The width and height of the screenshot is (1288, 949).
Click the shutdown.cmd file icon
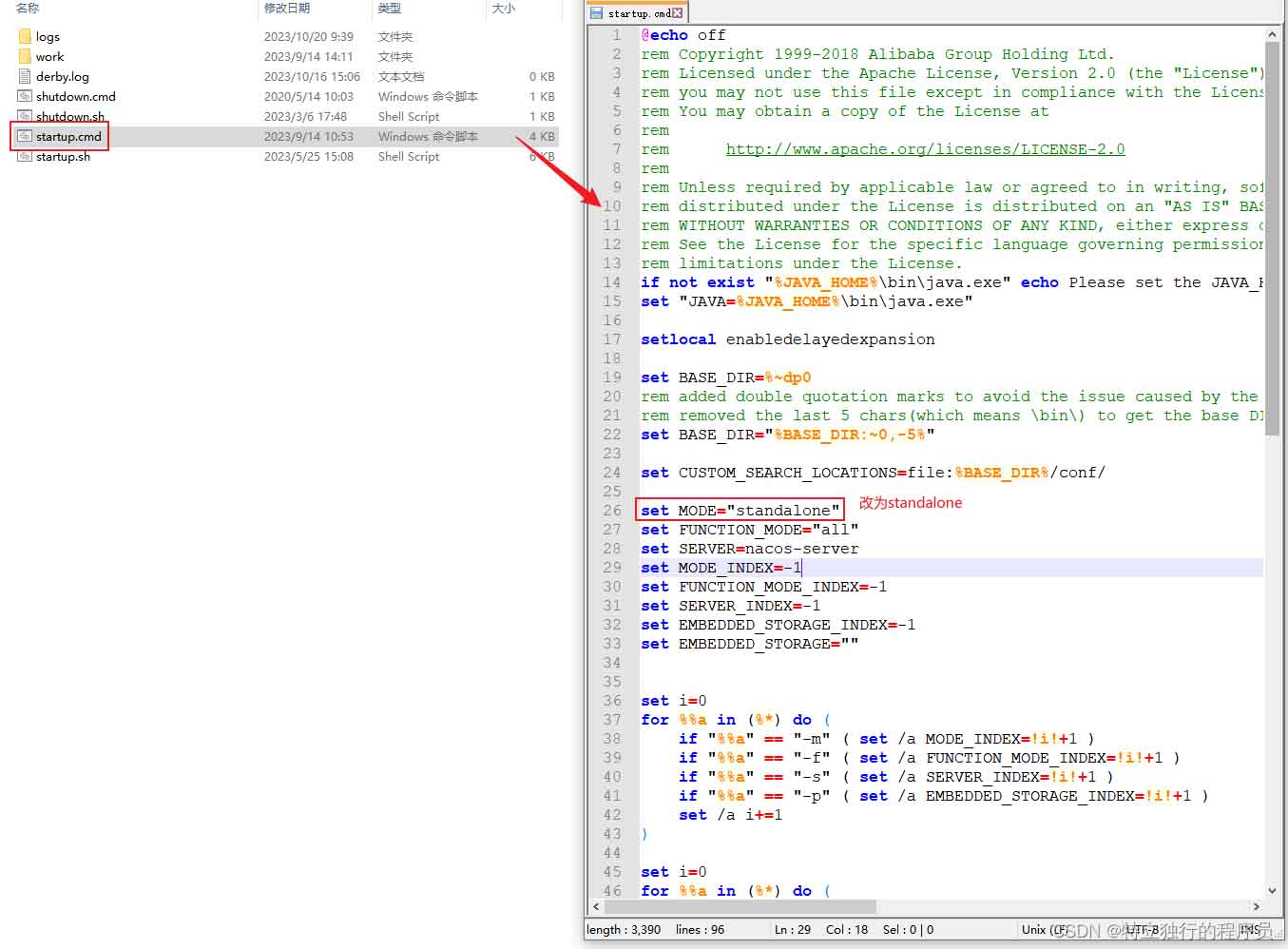click(25, 96)
